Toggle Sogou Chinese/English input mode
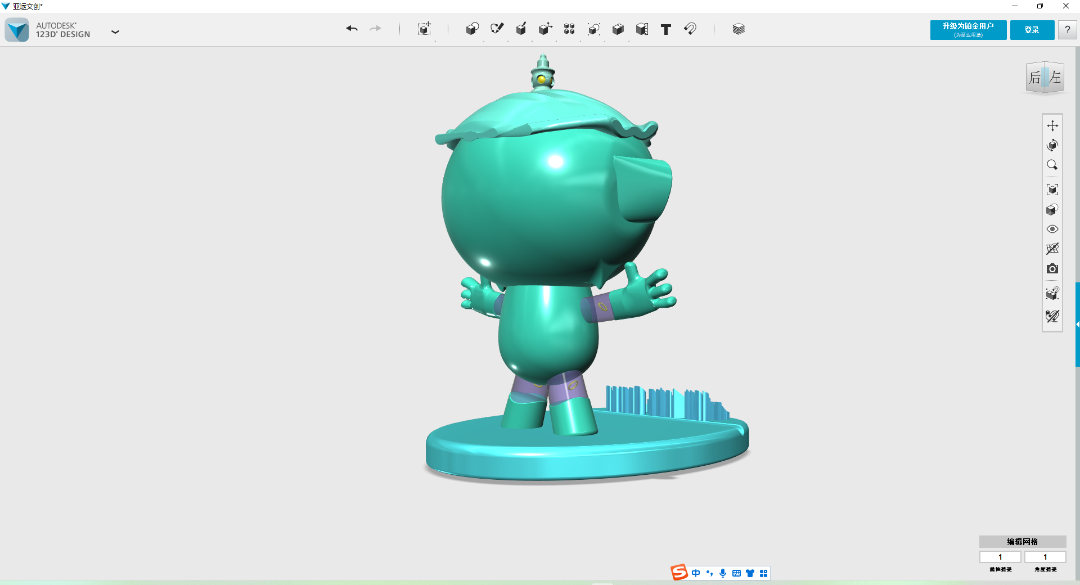 click(x=696, y=573)
